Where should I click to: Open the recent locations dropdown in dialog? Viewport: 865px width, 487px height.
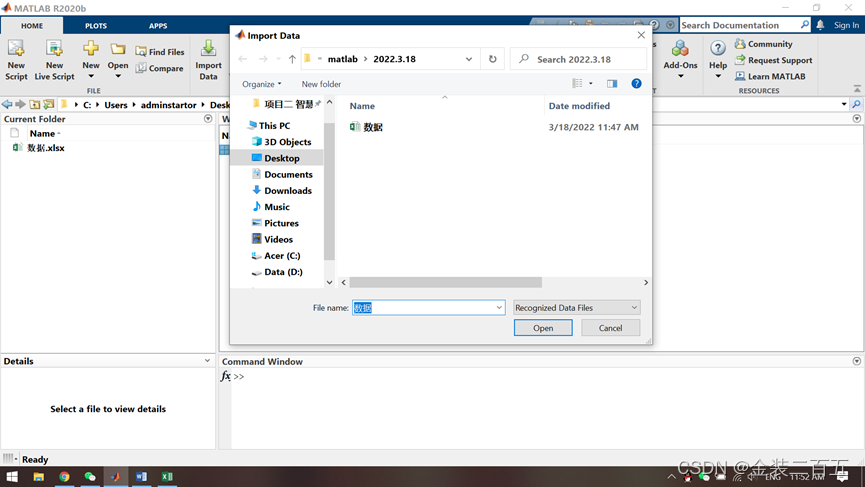click(x=278, y=59)
